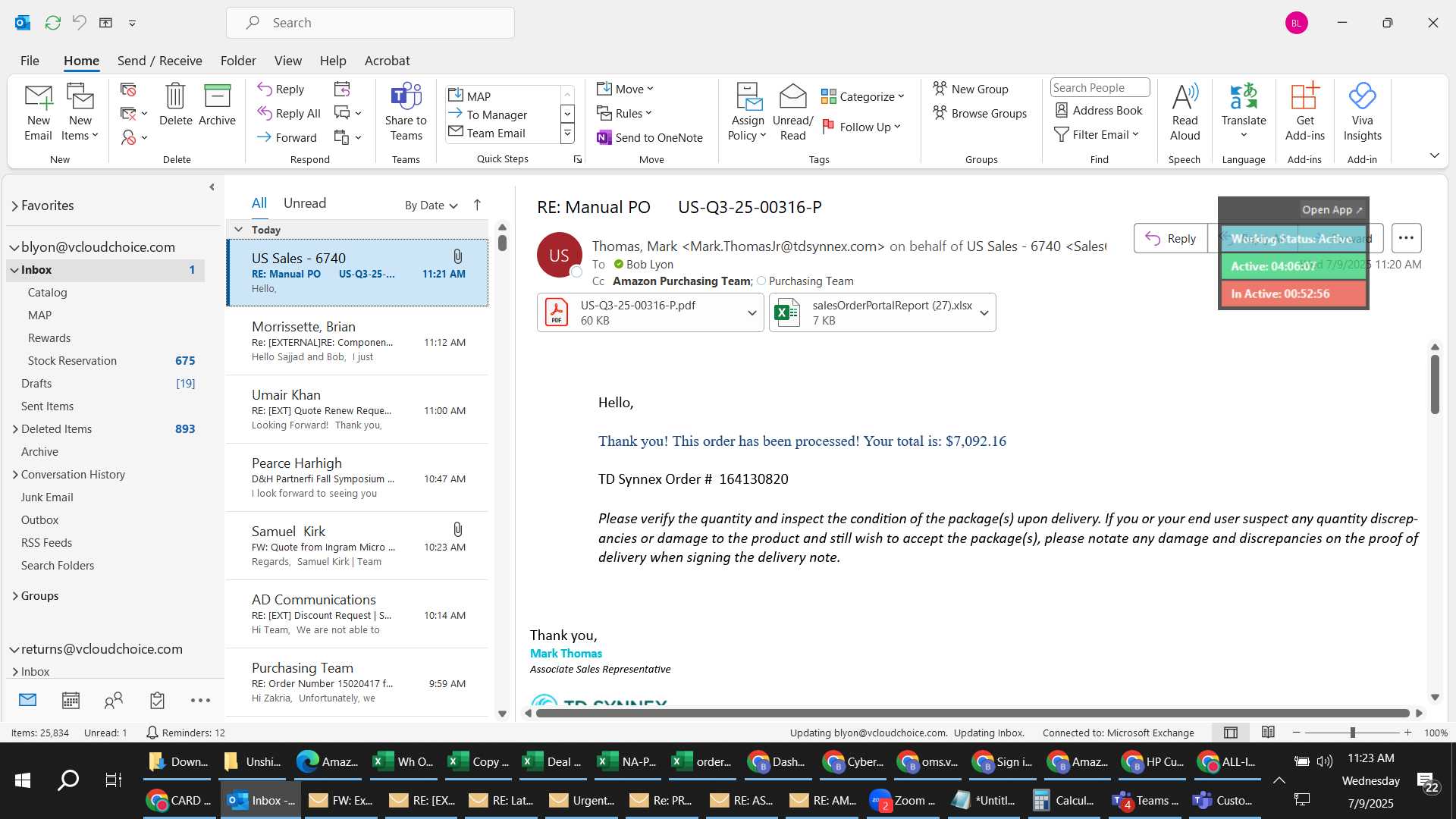Click the New Email icon
Viewport: 1456px width, 819px height.
tap(38, 112)
